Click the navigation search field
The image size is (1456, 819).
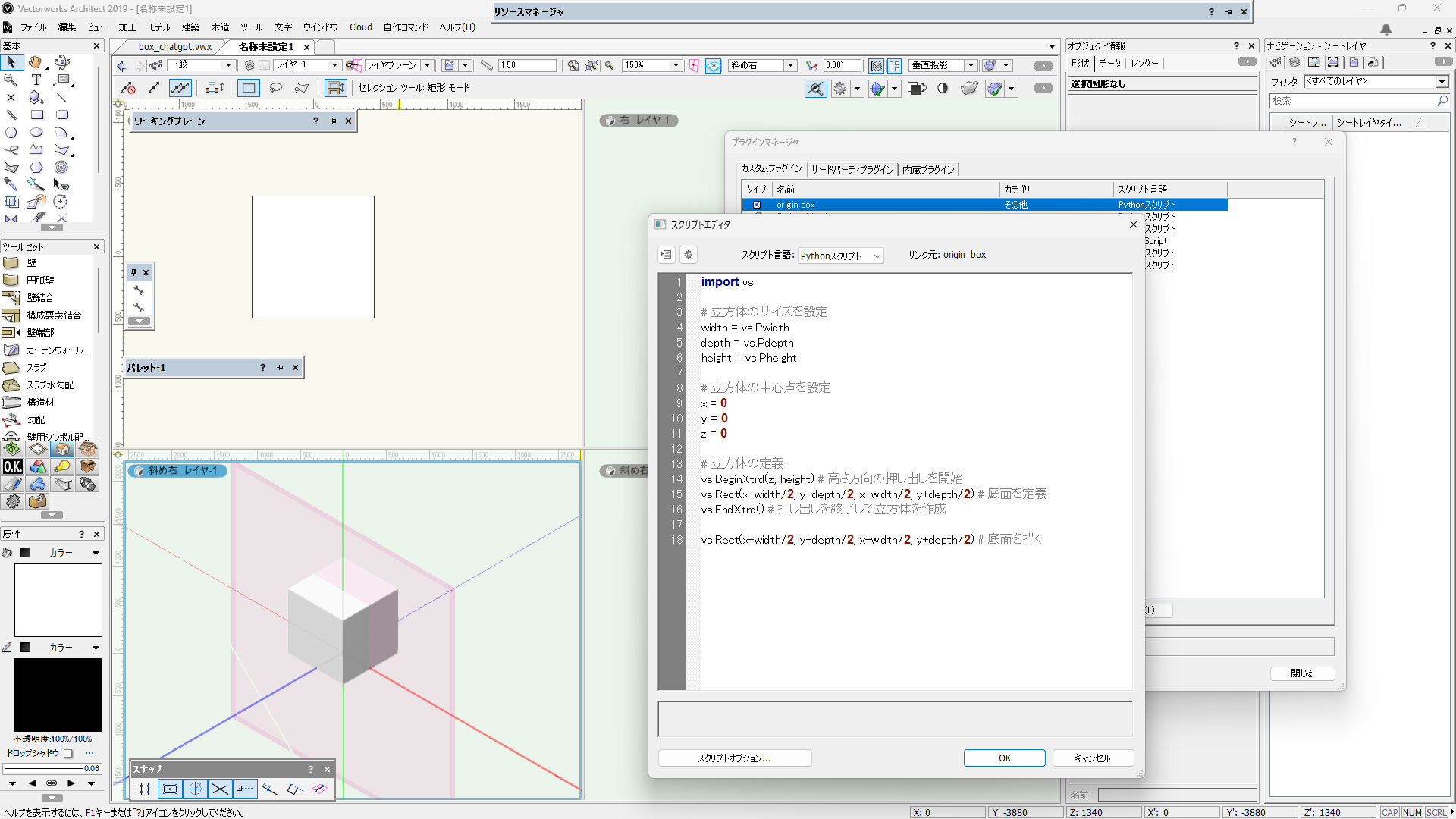click(1357, 100)
